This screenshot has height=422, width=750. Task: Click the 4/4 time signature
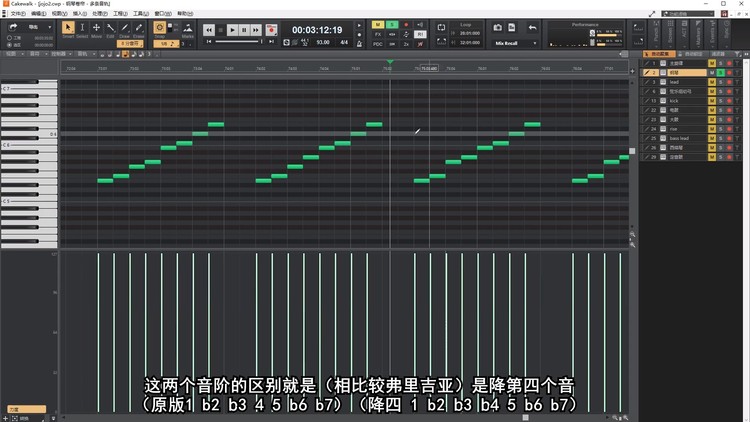coord(344,43)
